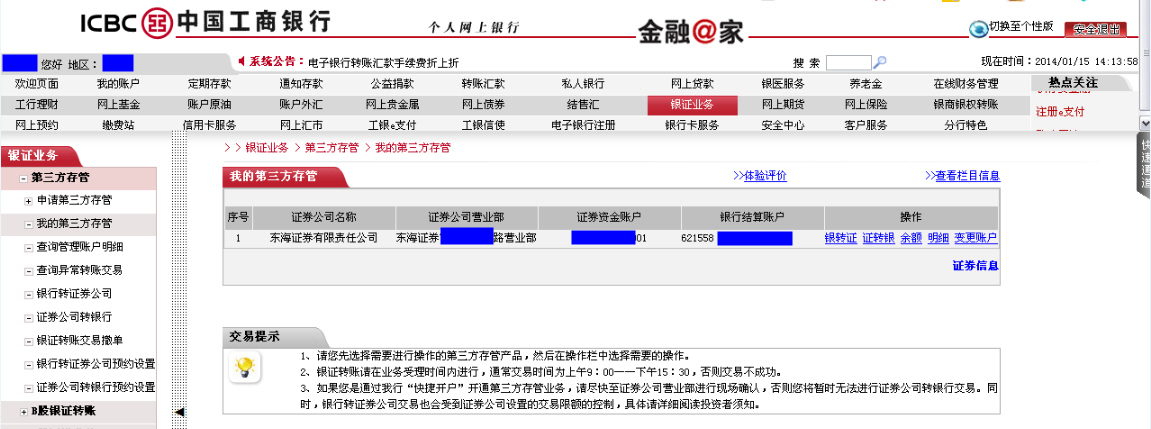This screenshot has width=1151, height=429.
Task: Select 证券公司转银行预约设置 in the sidebar
Action: 95,387
